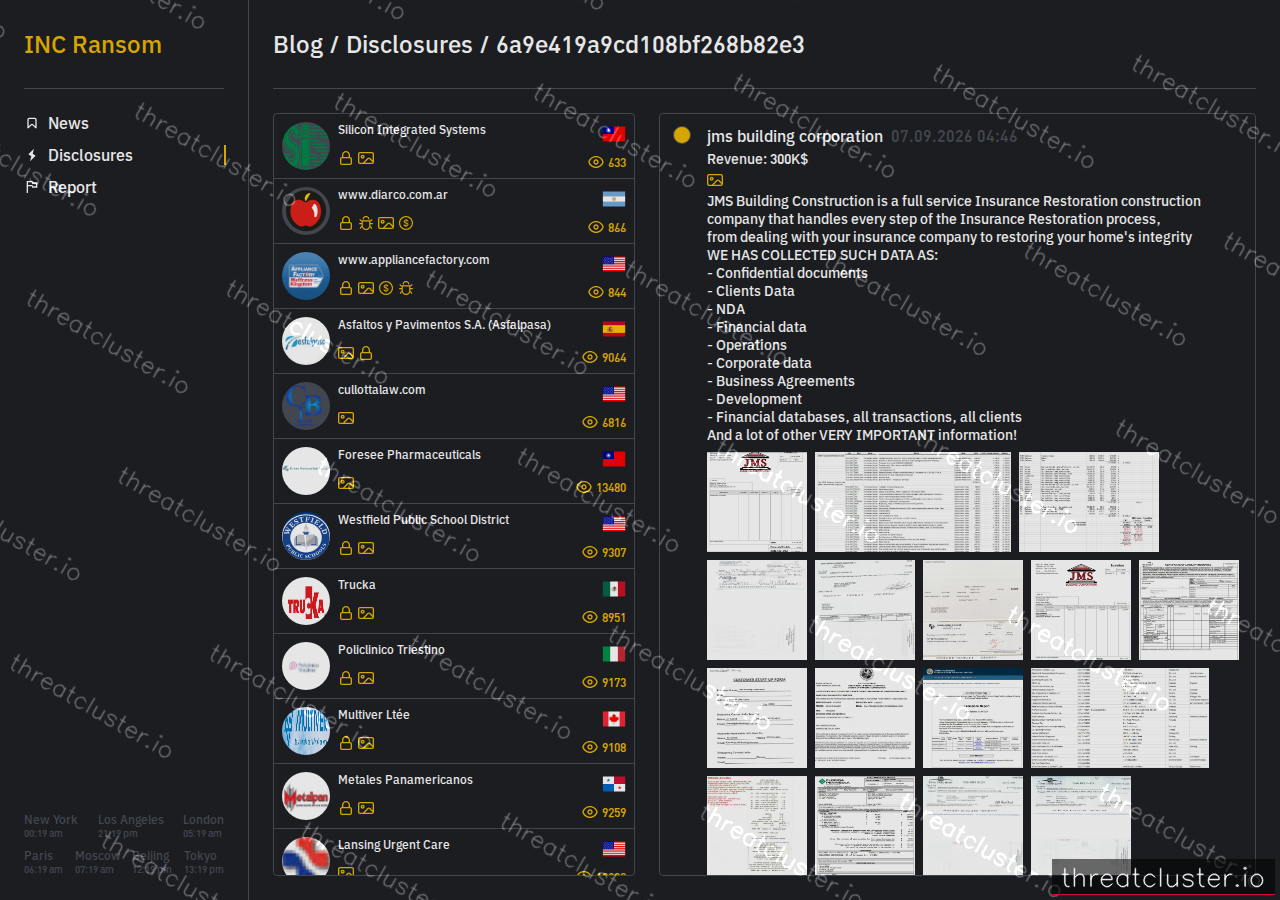This screenshot has width=1280, height=900.
Task: Select Disclosures in the sidebar menu
Action: tap(90, 155)
